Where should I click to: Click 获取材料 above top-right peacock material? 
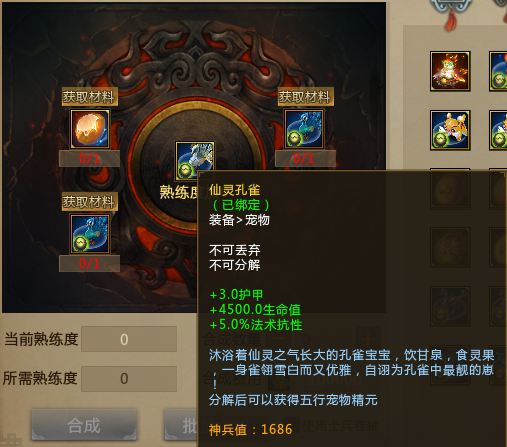click(x=306, y=97)
